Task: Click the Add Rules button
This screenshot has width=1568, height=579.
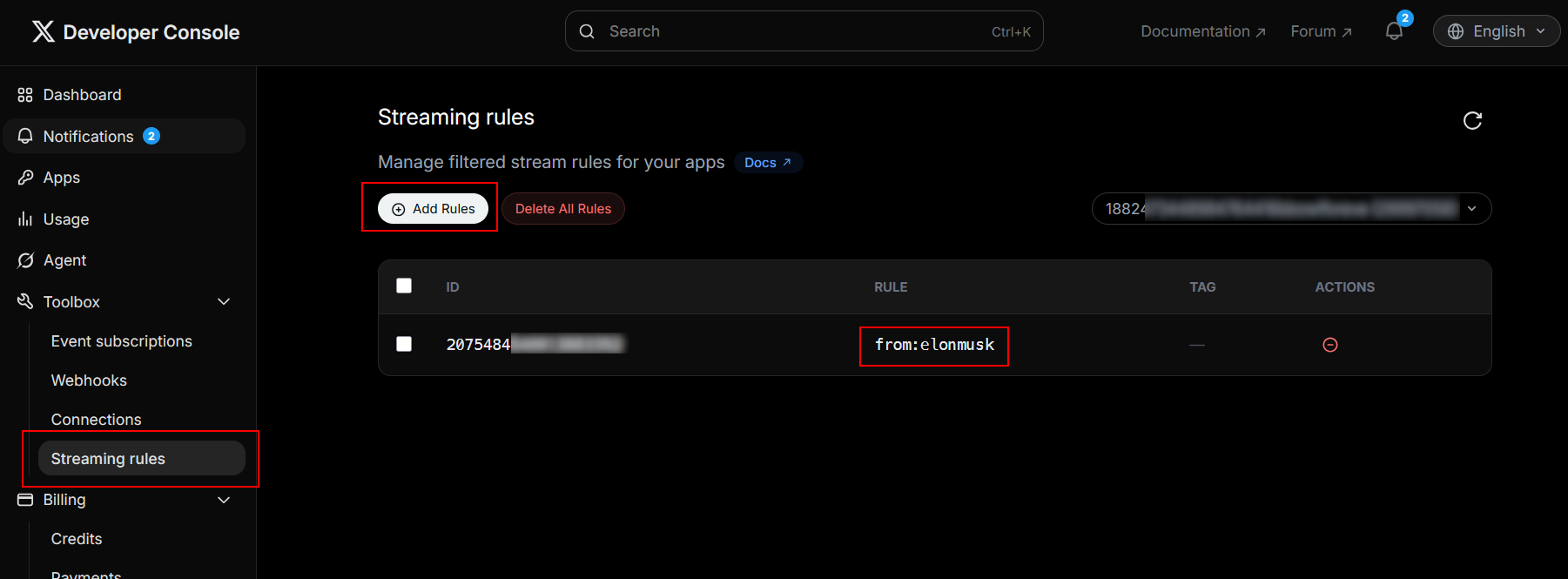Action: tap(433, 209)
